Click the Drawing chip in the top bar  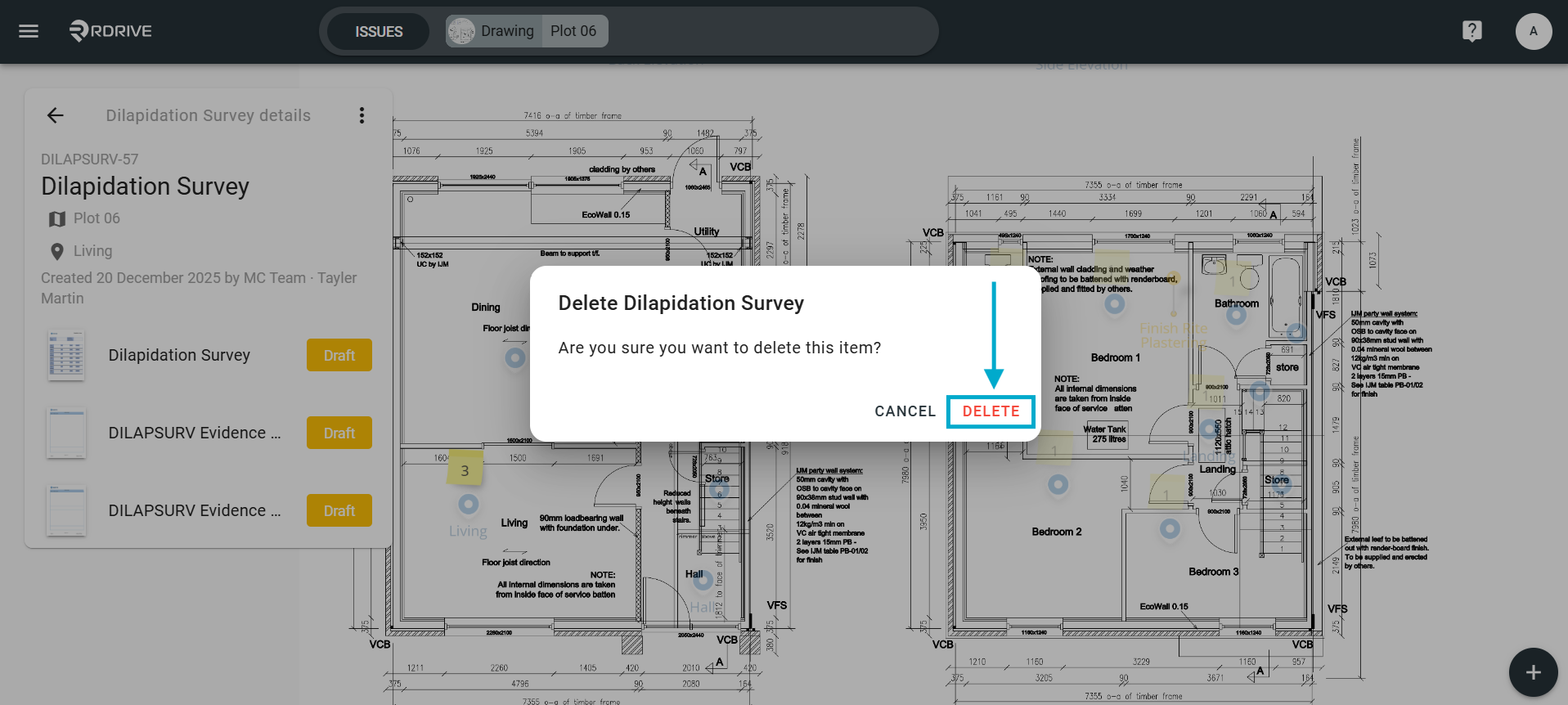(x=493, y=31)
